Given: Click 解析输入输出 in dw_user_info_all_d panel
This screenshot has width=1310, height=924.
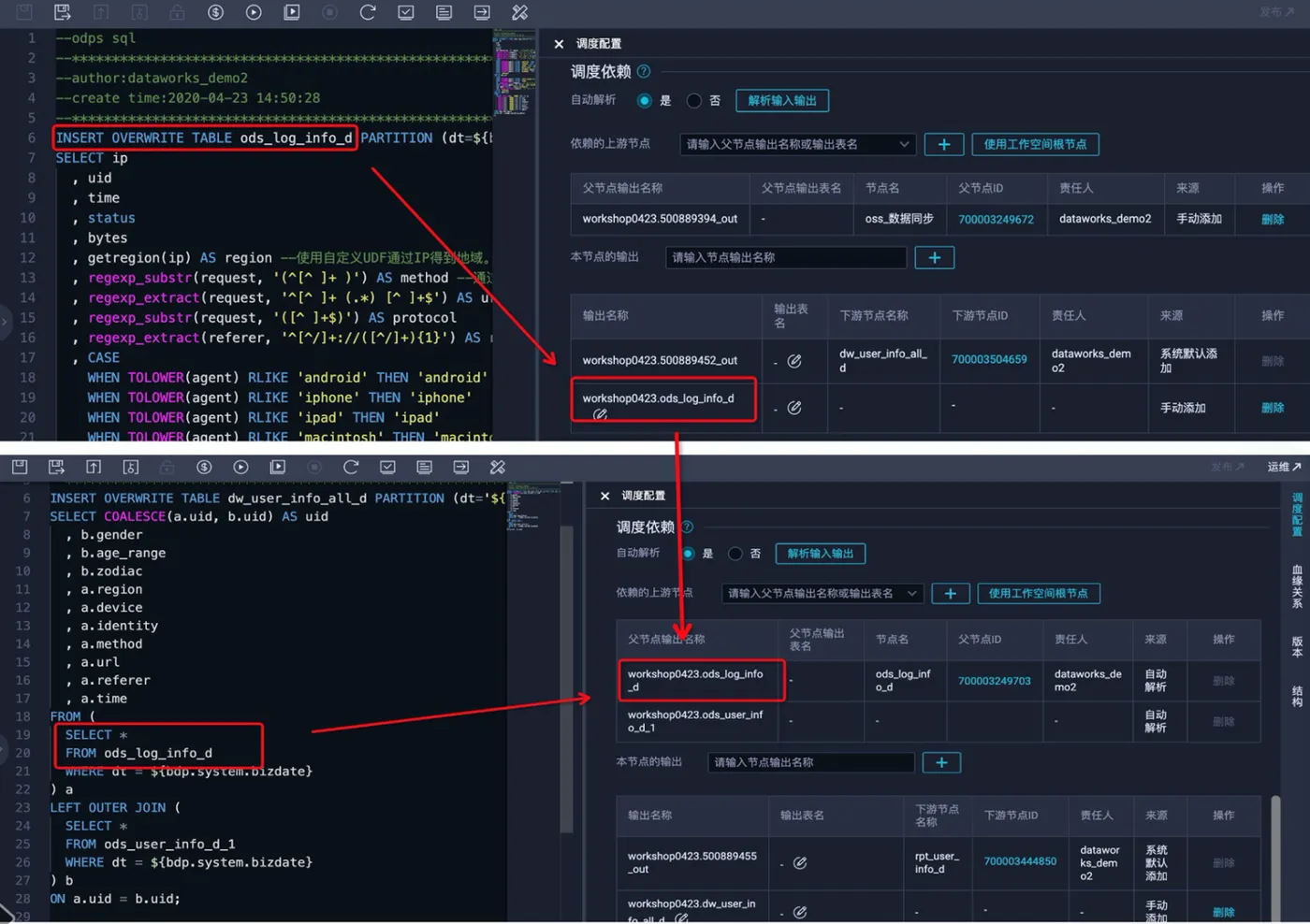Looking at the screenshot, I should pyautogui.click(x=821, y=554).
